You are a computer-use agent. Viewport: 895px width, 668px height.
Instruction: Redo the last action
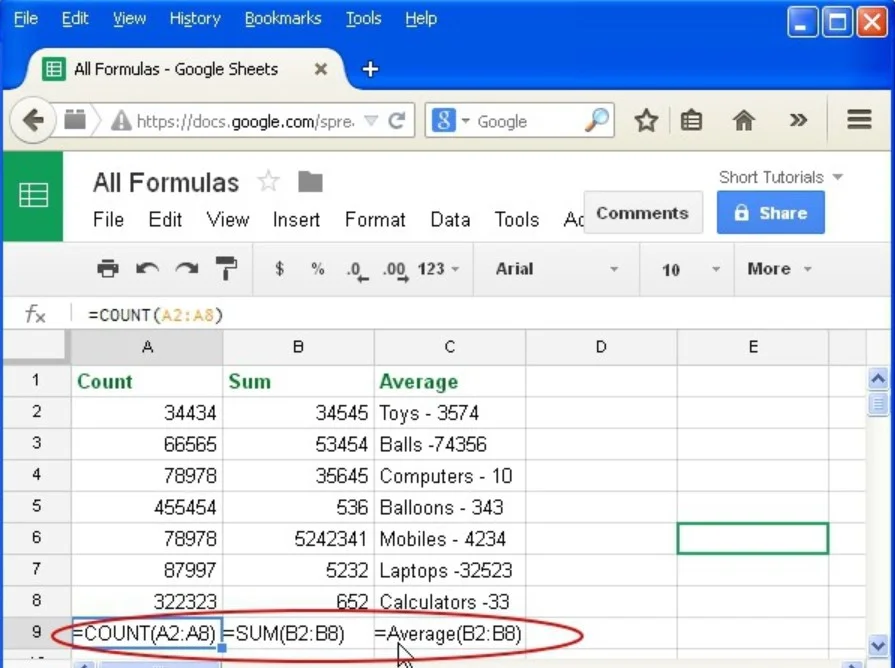click(x=188, y=269)
